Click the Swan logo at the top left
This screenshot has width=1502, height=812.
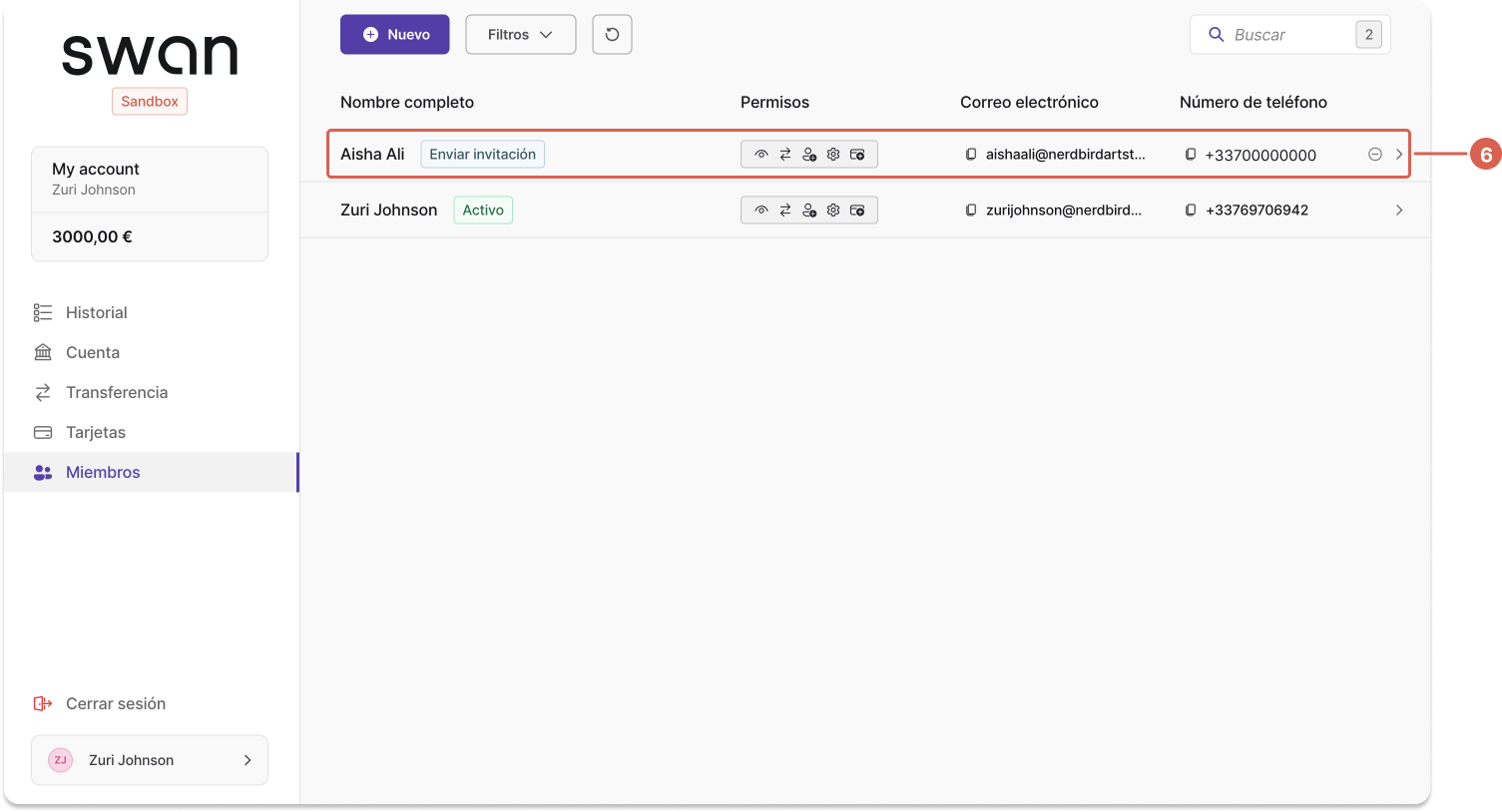click(150, 55)
